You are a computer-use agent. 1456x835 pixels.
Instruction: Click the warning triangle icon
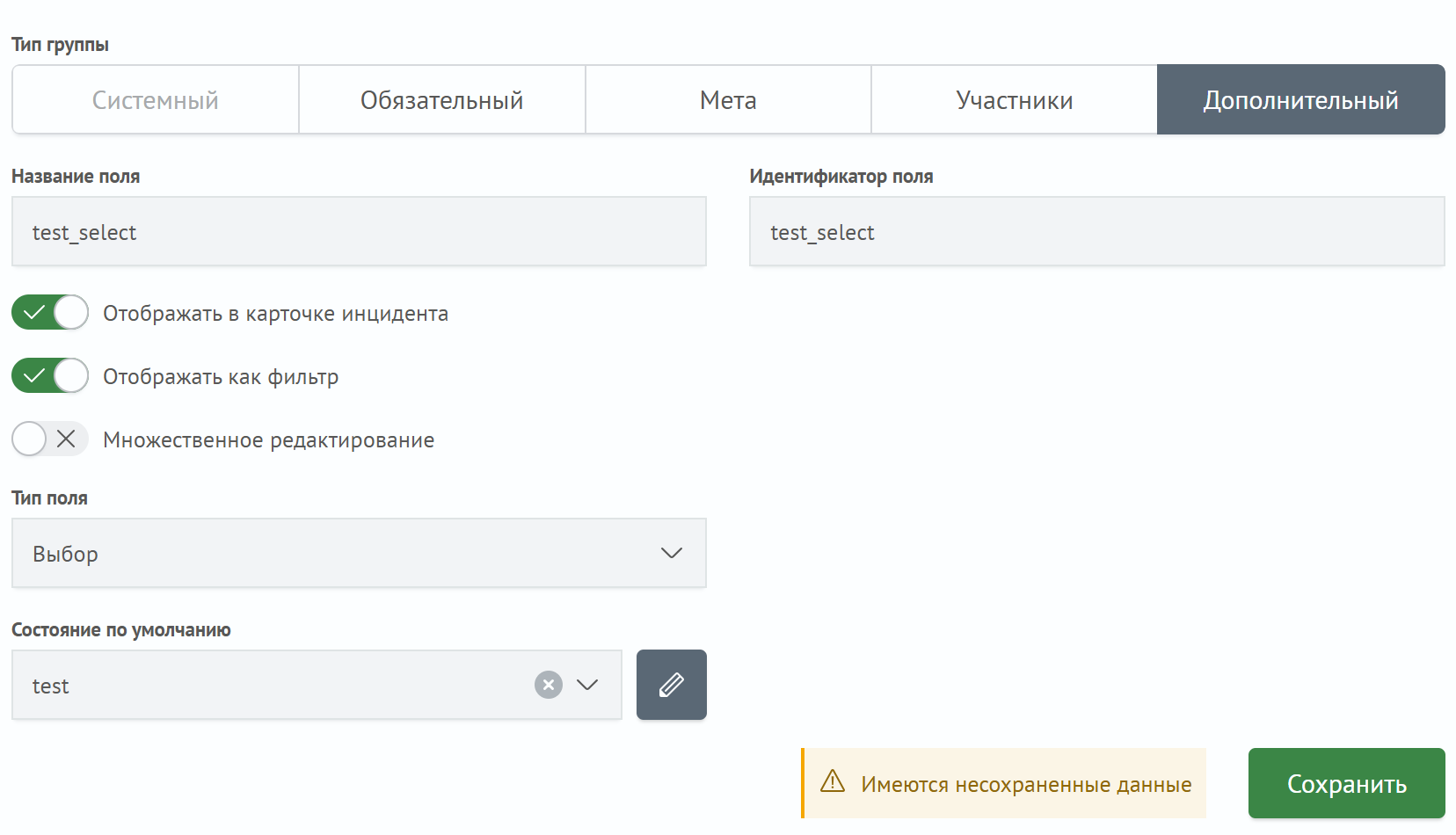(833, 781)
